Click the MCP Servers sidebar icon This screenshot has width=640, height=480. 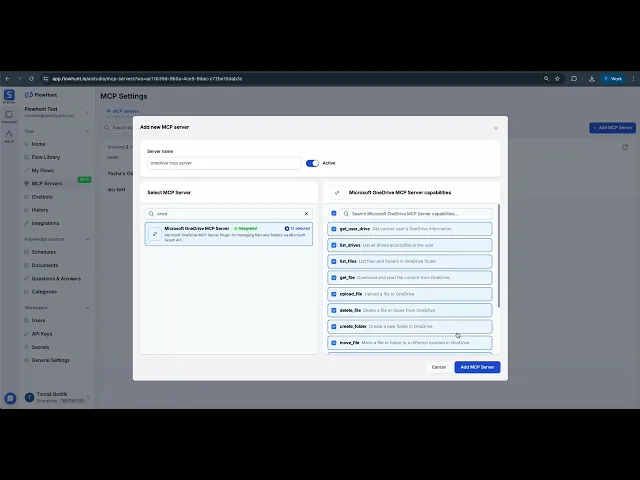[27, 184]
